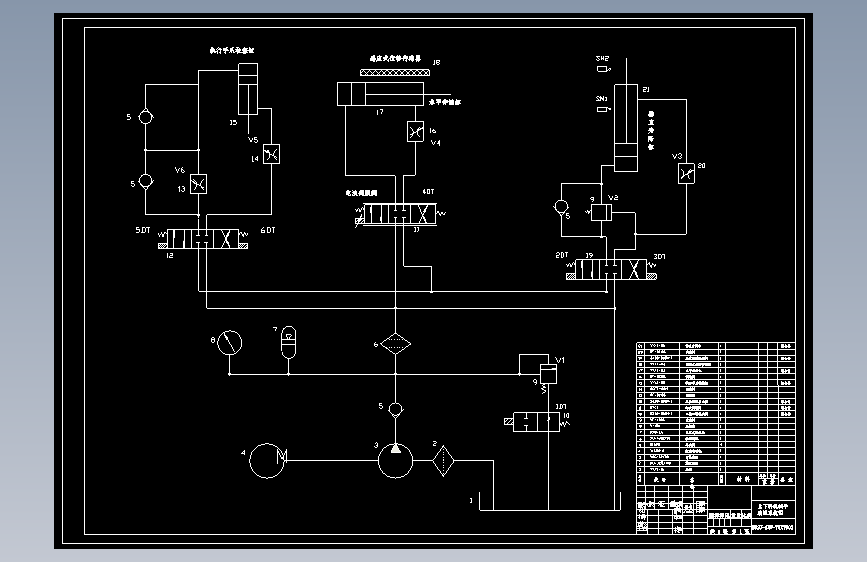Click the check valve left of V2
The image size is (867, 562).
[561, 207]
